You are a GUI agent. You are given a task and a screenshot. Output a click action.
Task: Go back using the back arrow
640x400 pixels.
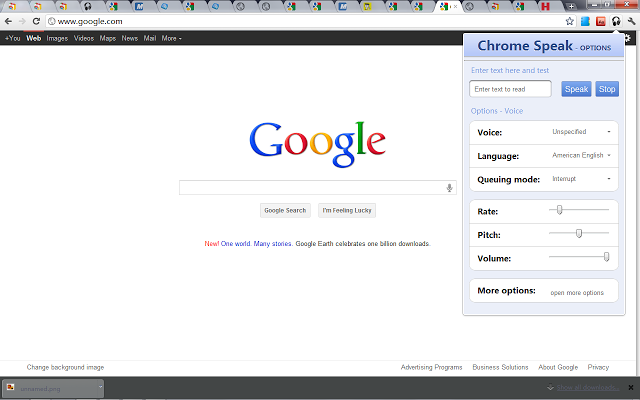coord(8,21)
